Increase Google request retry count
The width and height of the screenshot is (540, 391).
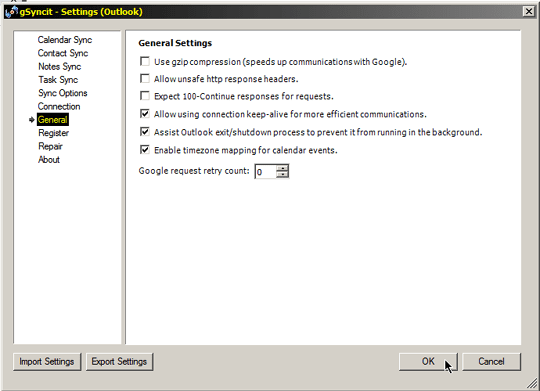pyautogui.click(x=282, y=168)
